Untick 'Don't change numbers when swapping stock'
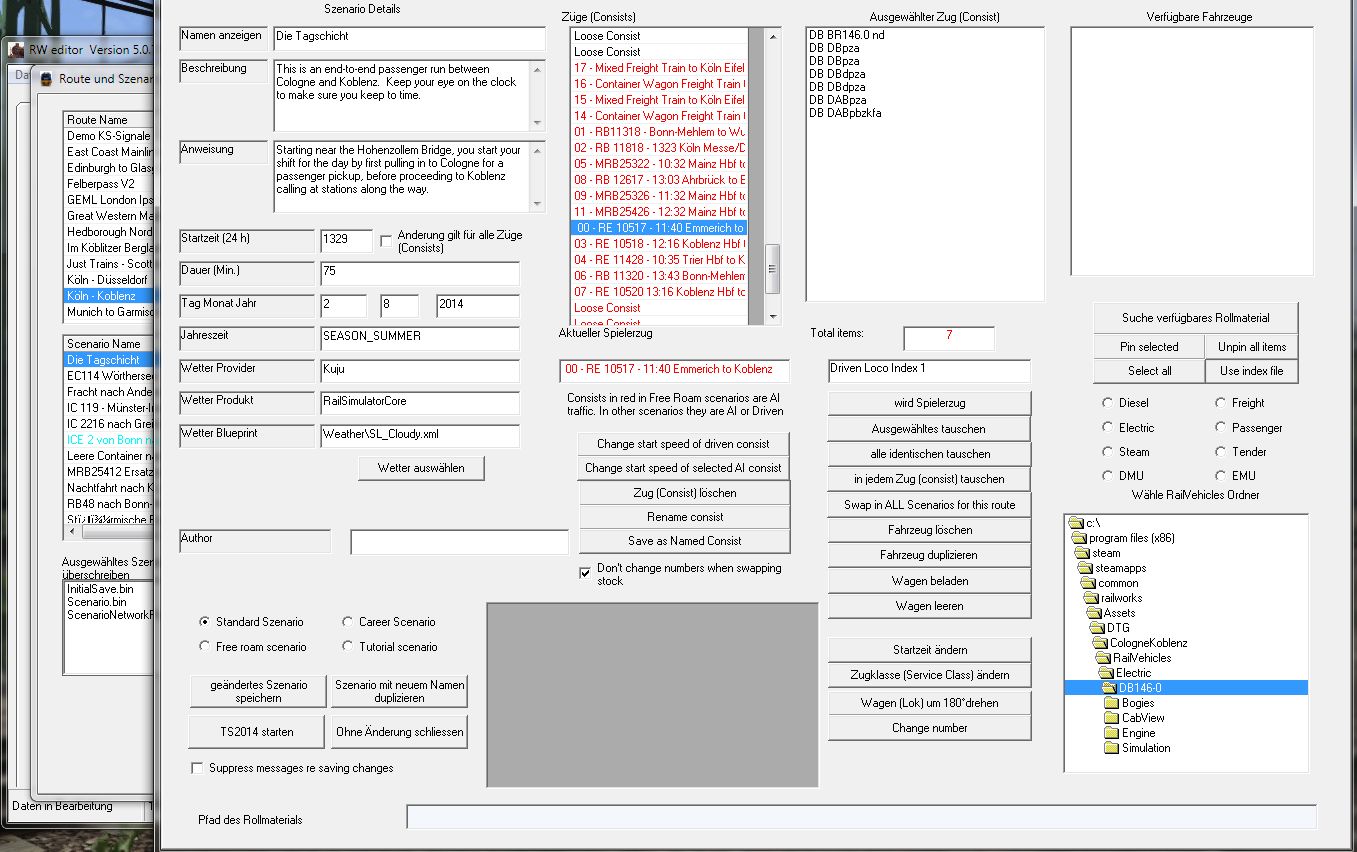 [x=585, y=573]
